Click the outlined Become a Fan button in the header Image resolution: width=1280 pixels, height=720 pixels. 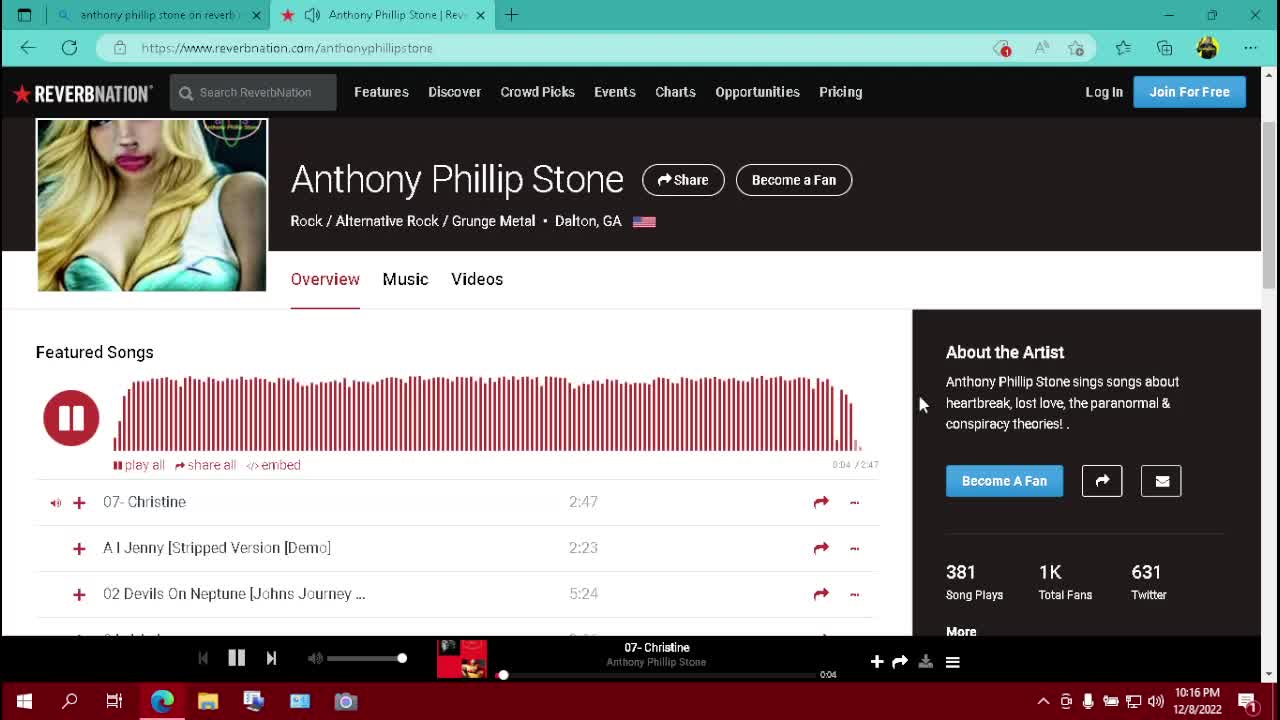point(794,180)
